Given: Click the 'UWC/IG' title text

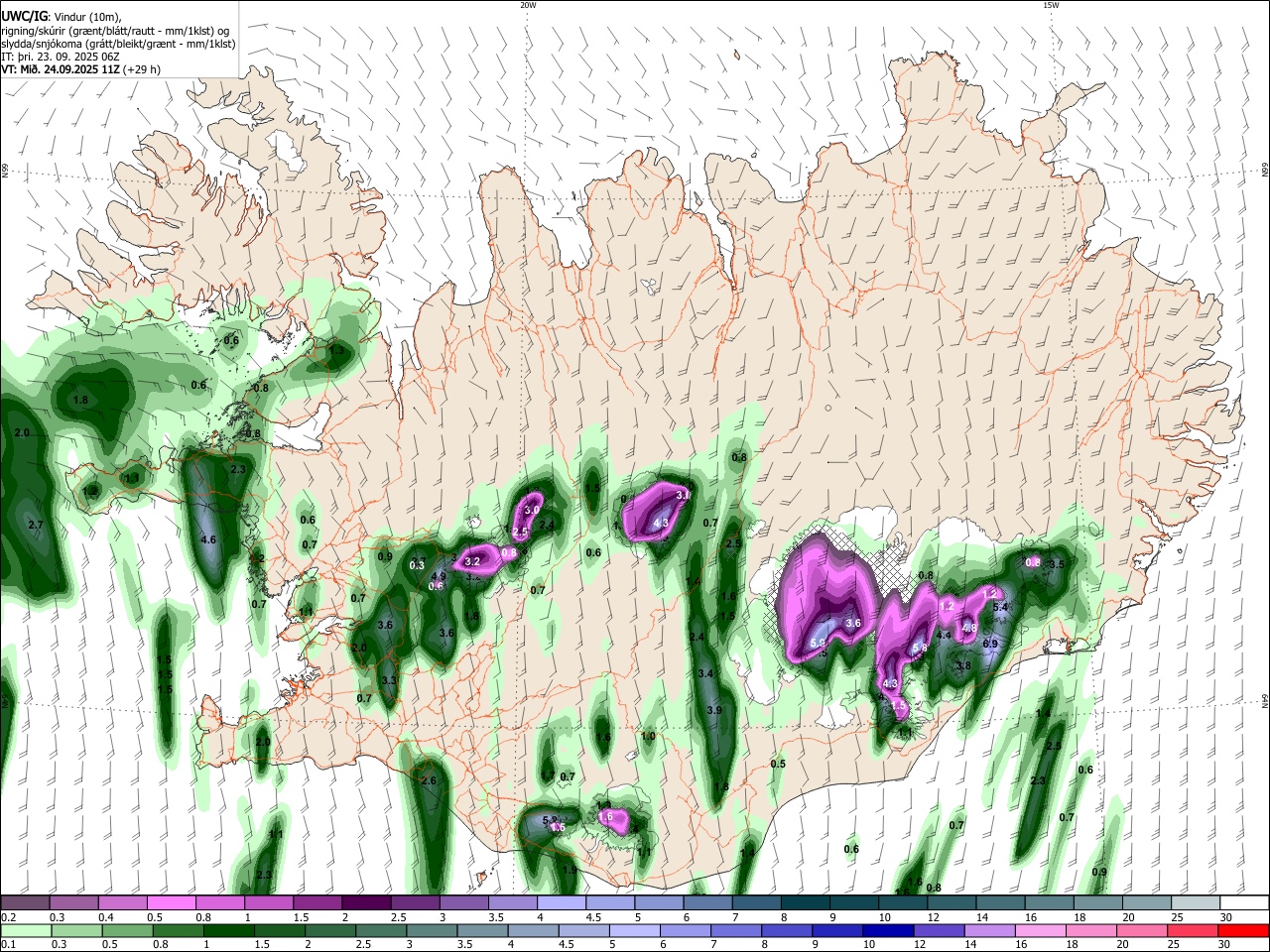Looking at the screenshot, I should click(x=23, y=17).
